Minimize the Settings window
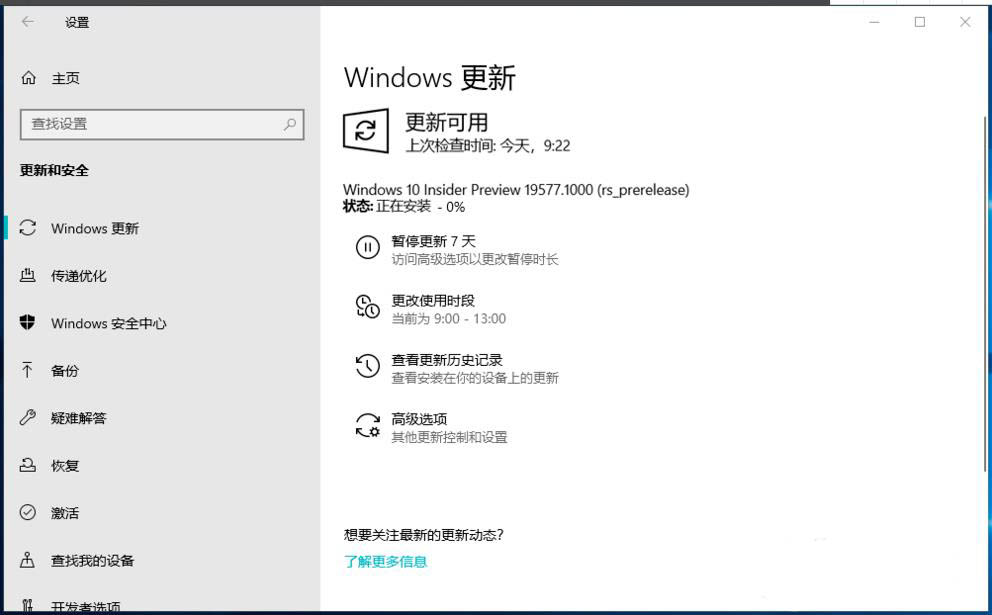 tap(874, 22)
